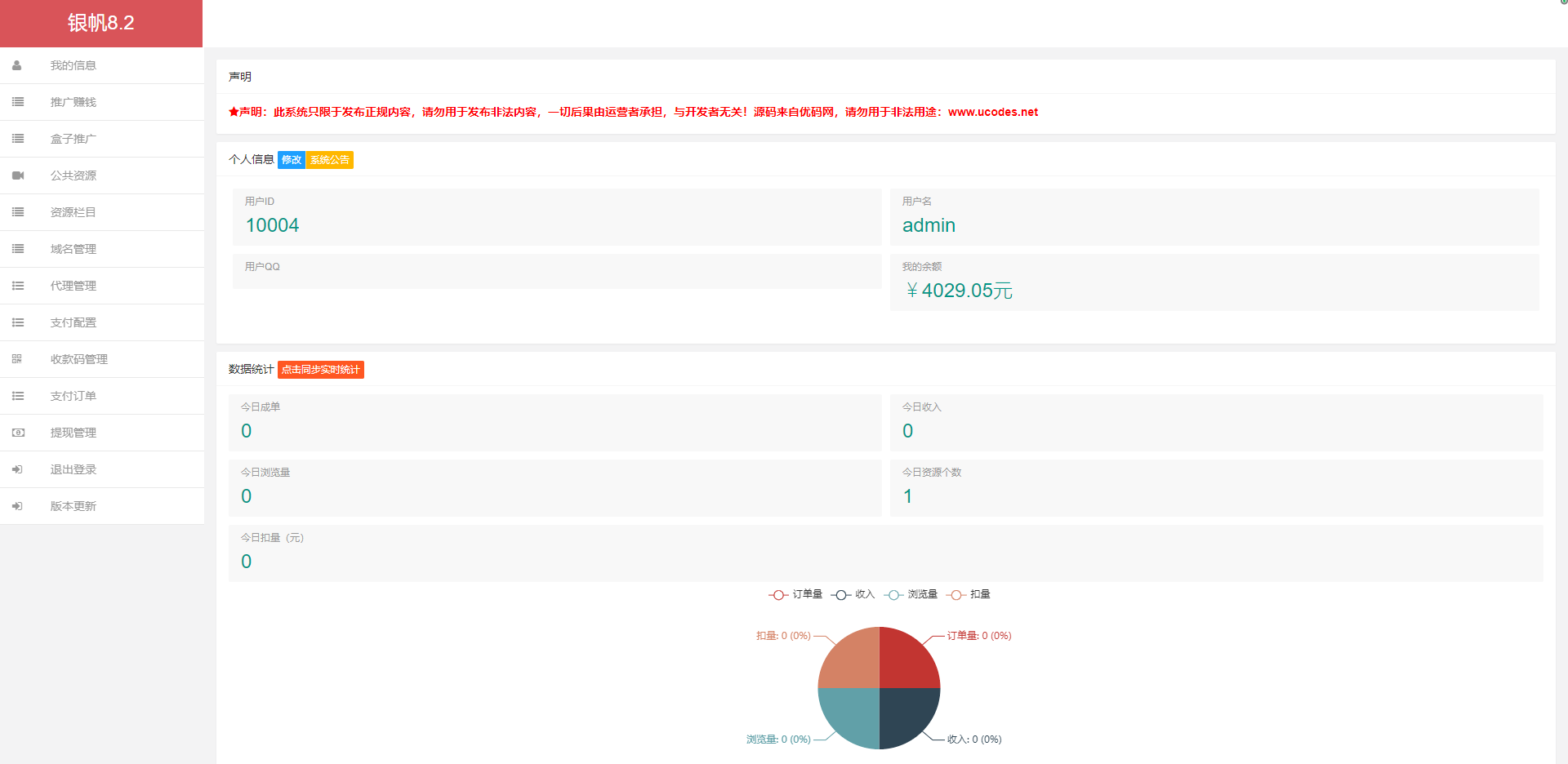Click the blue 修改 button
The height and width of the screenshot is (764, 1568).
click(291, 160)
